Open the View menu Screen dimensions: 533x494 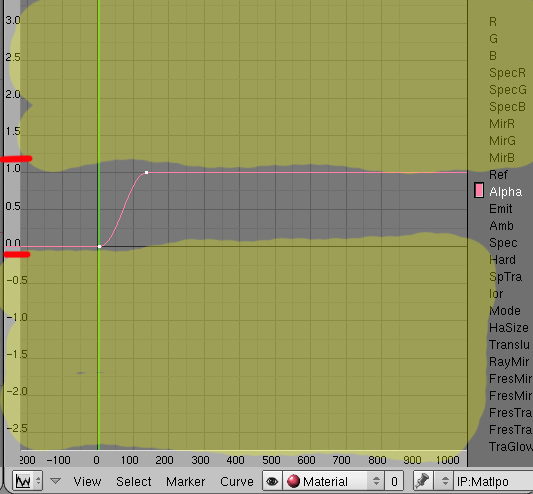coord(87,481)
